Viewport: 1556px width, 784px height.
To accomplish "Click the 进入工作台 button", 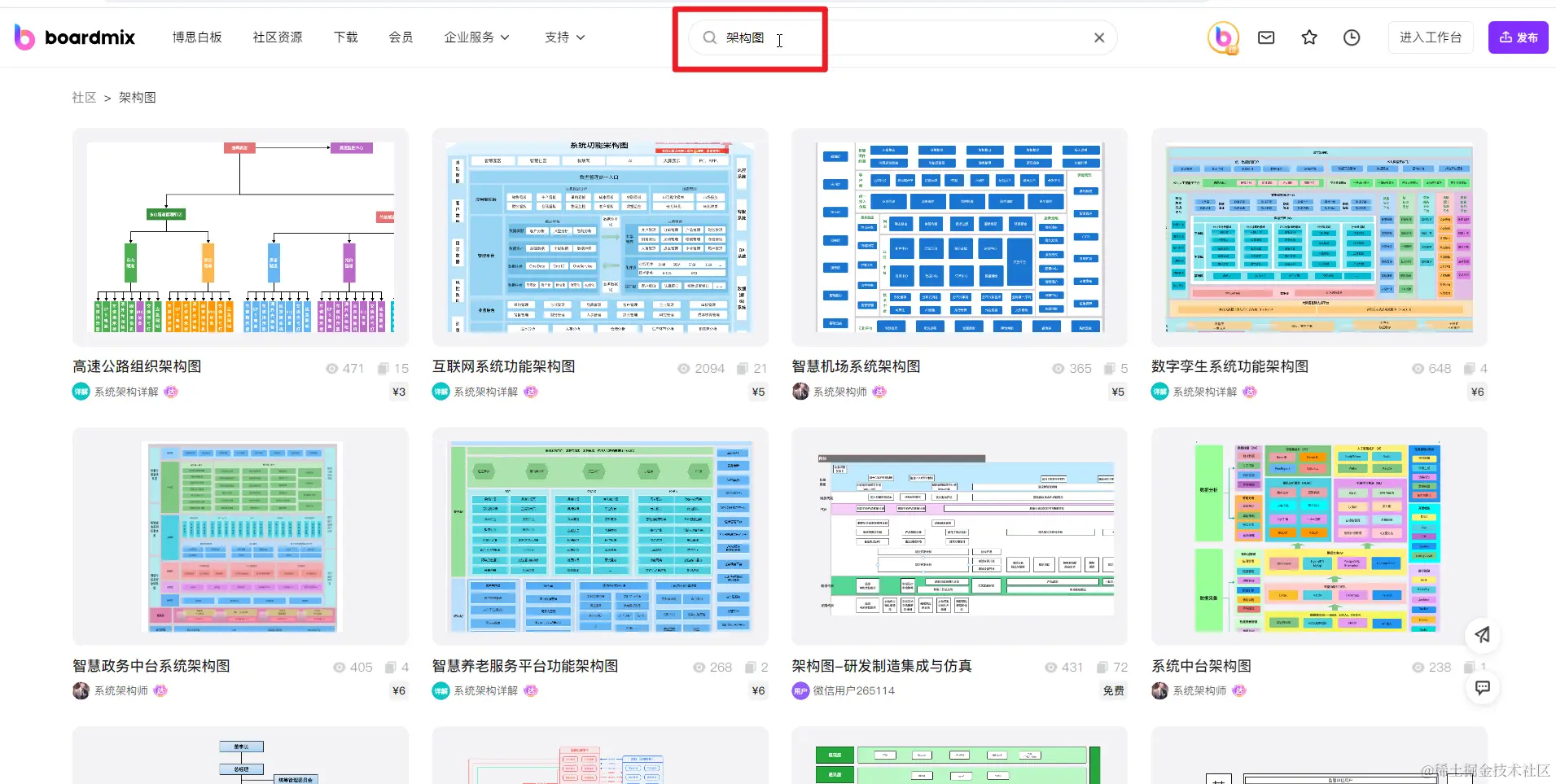I will (1431, 37).
